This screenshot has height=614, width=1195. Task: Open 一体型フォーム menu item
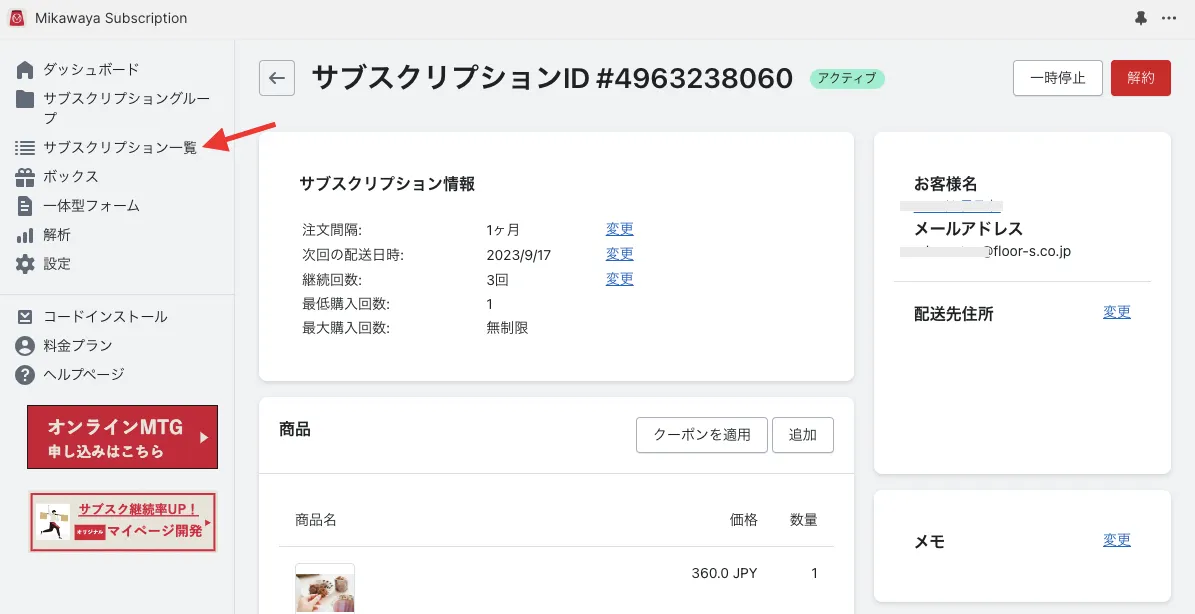click(x=91, y=206)
